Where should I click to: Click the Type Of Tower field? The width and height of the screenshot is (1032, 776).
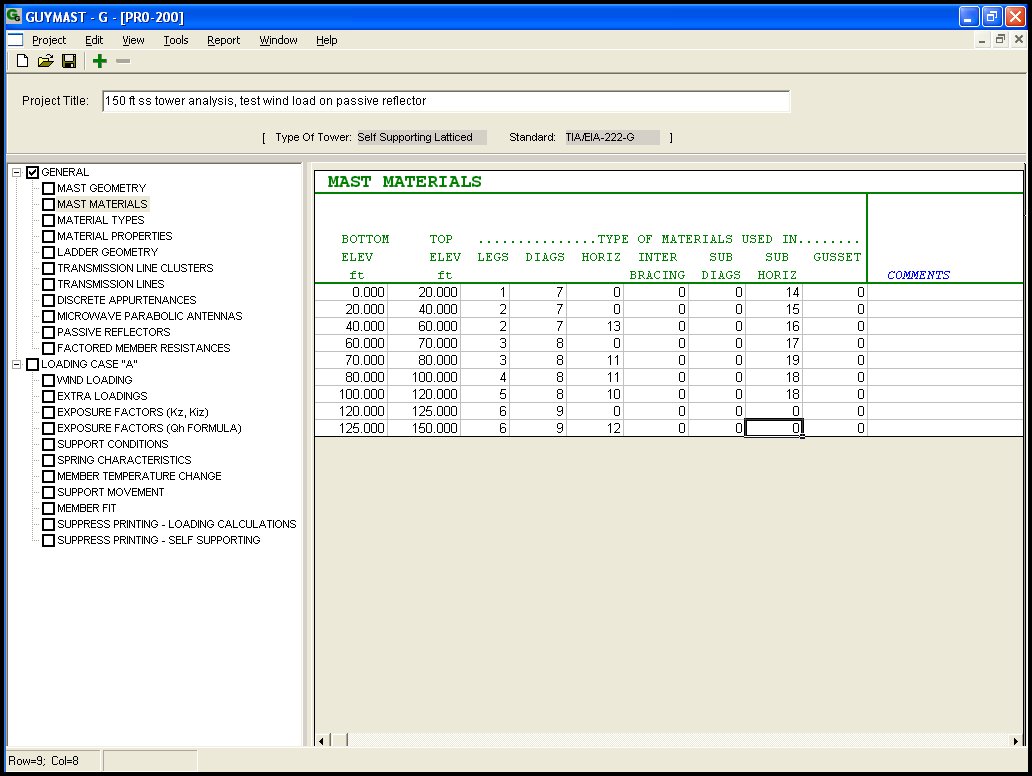pyautogui.click(x=421, y=138)
